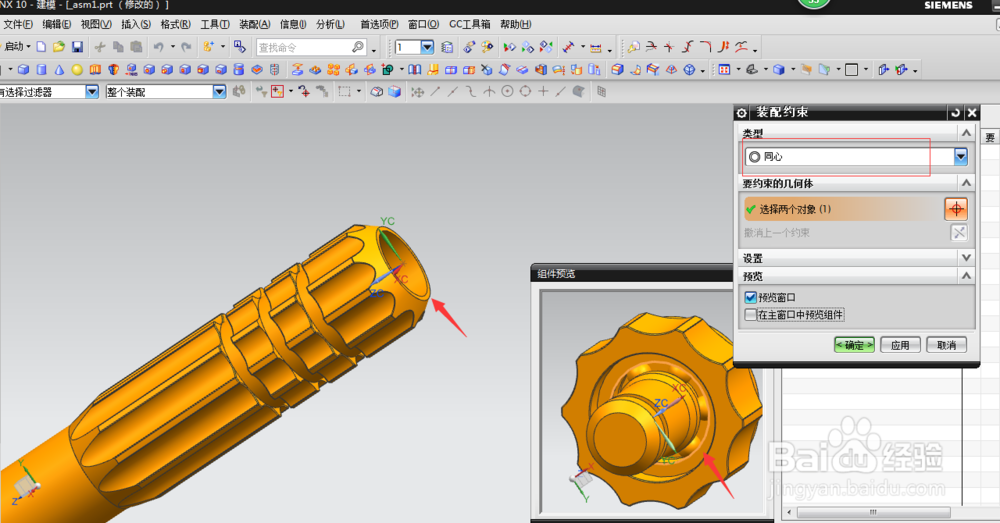Open the work layer number dropdown

(x=427, y=47)
